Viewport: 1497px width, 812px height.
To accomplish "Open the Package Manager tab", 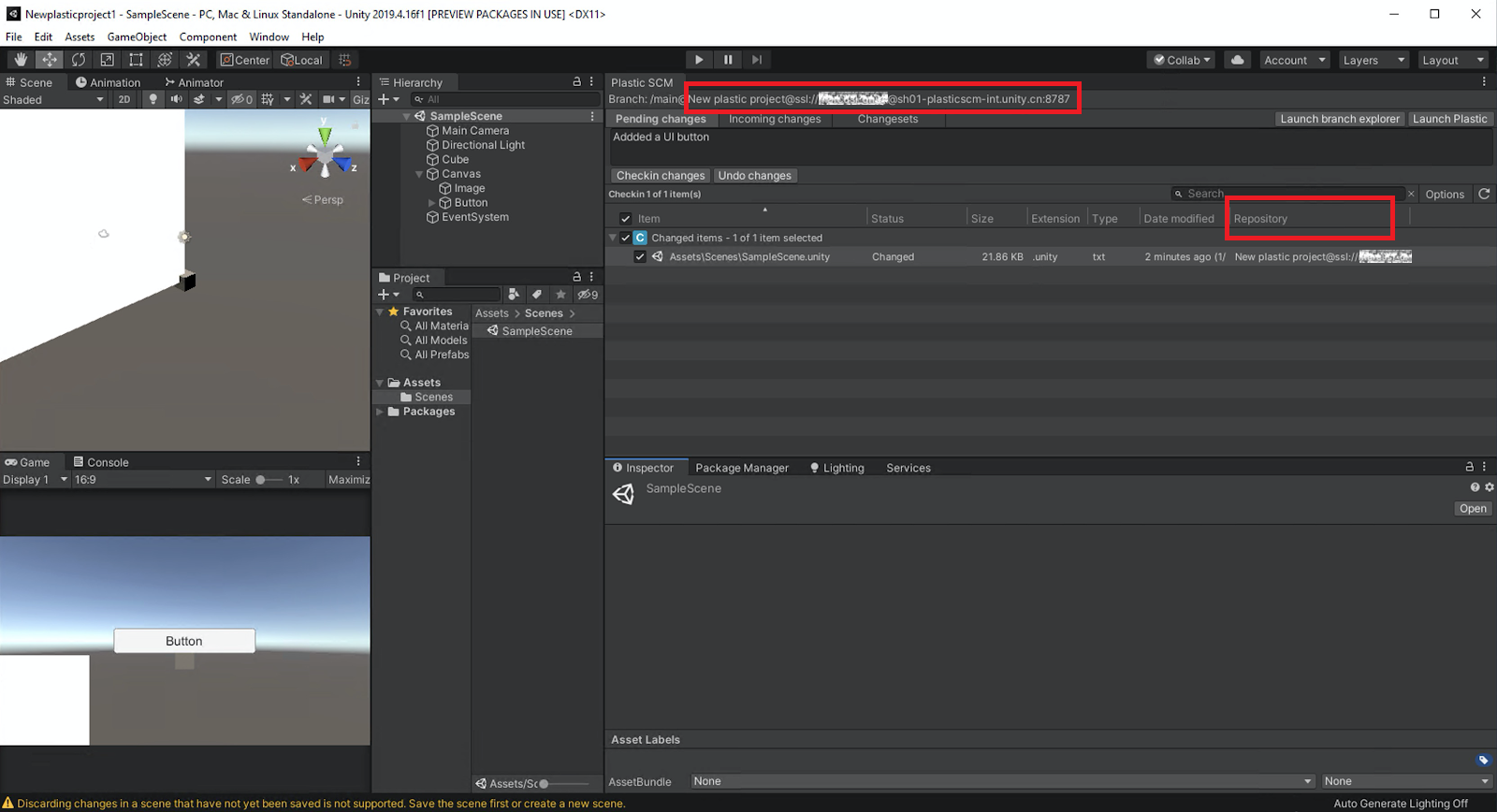I will (x=742, y=468).
